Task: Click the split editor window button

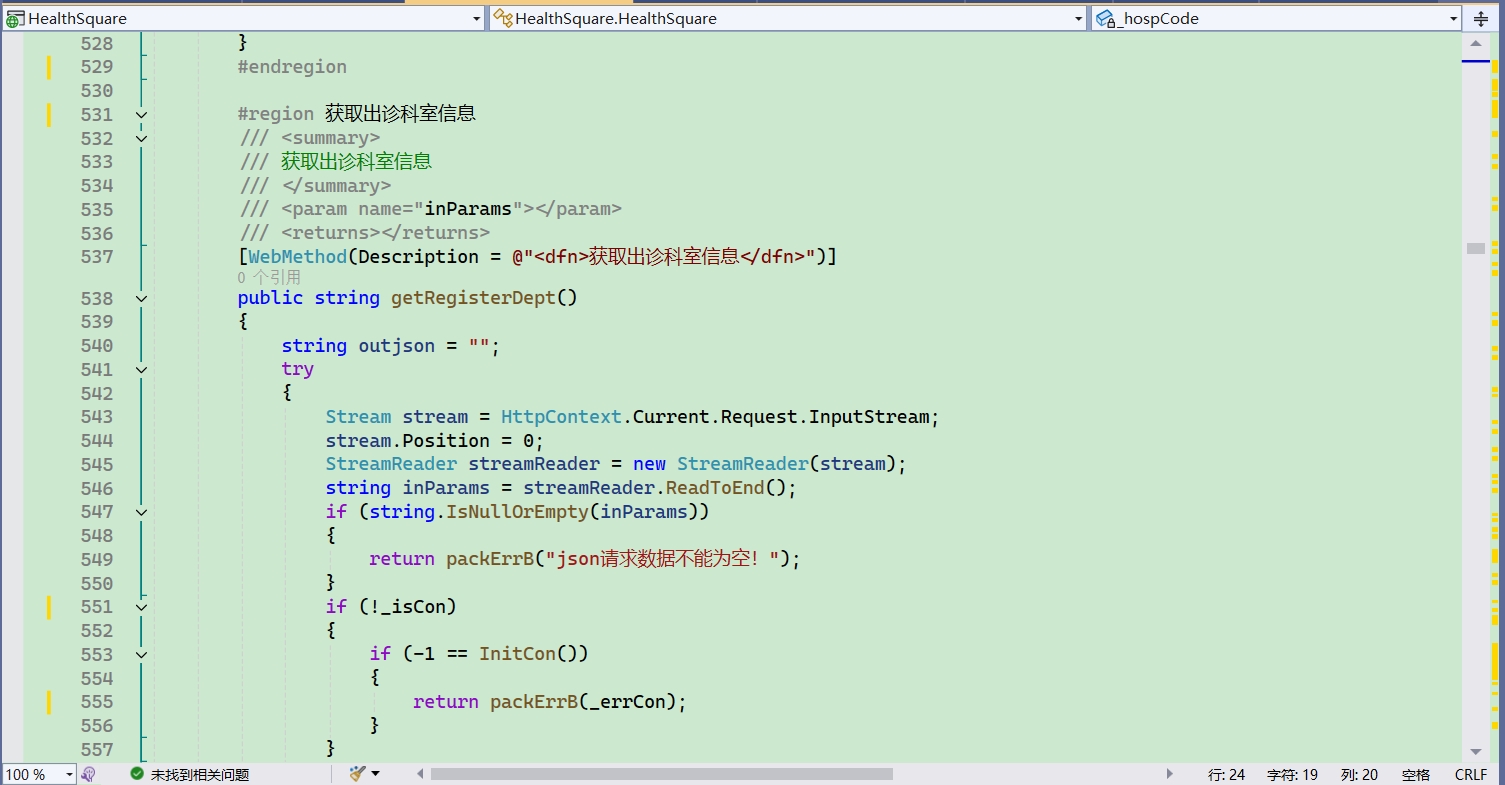Action: (x=1481, y=18)
